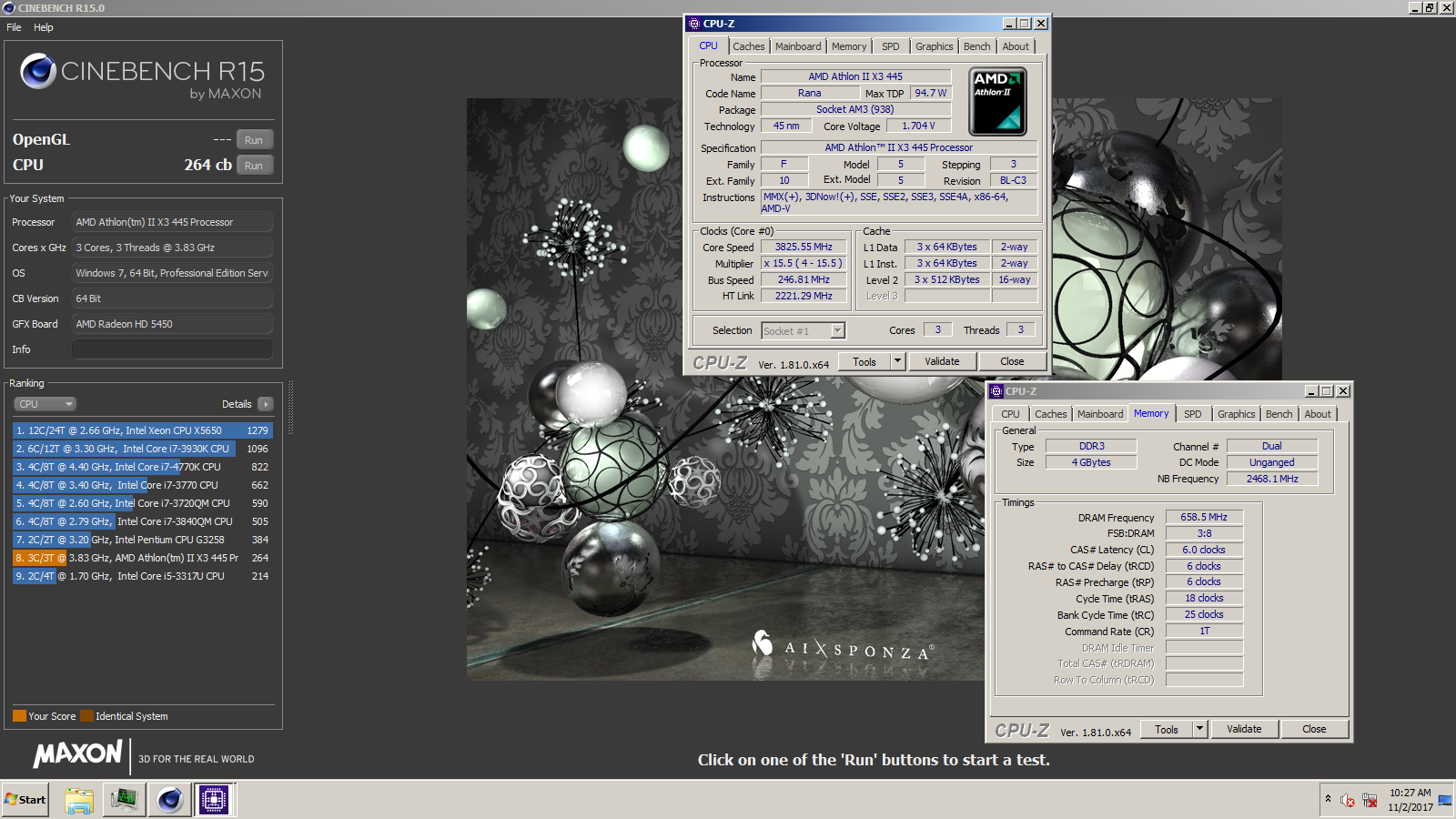
Task: Click the Show desktop strip on taskbar
Action: [x=1445, y=800]
